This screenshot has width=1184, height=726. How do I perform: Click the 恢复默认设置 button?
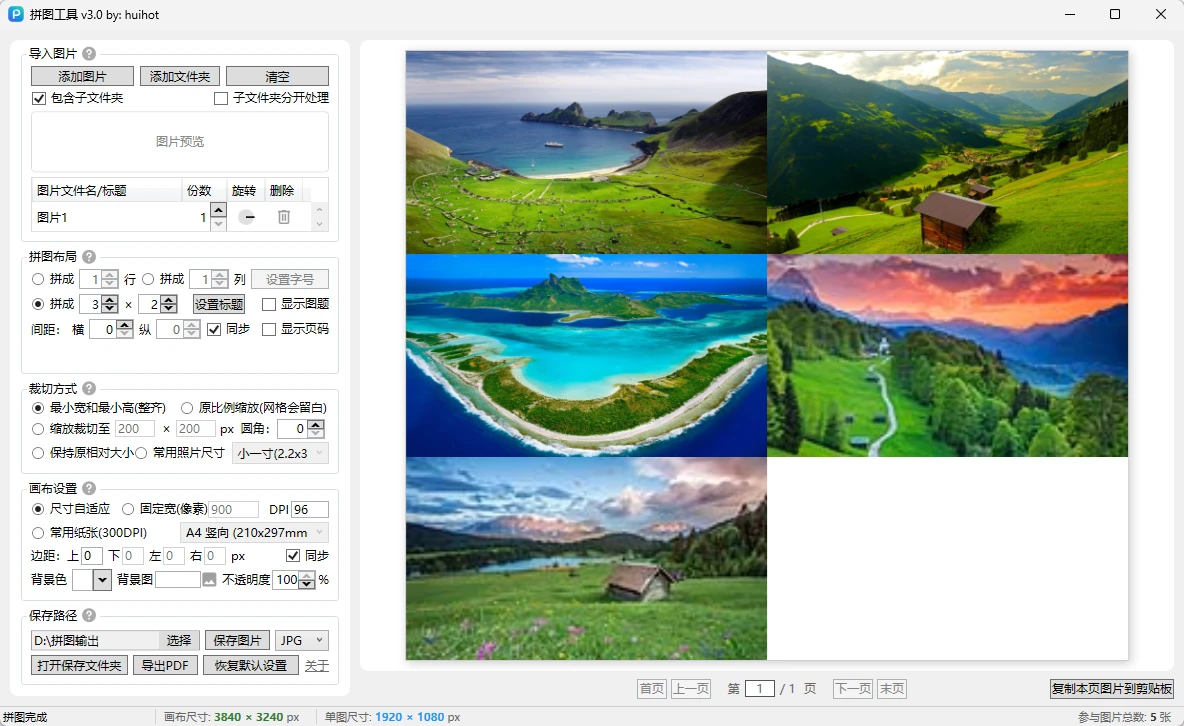click(251, 666)
